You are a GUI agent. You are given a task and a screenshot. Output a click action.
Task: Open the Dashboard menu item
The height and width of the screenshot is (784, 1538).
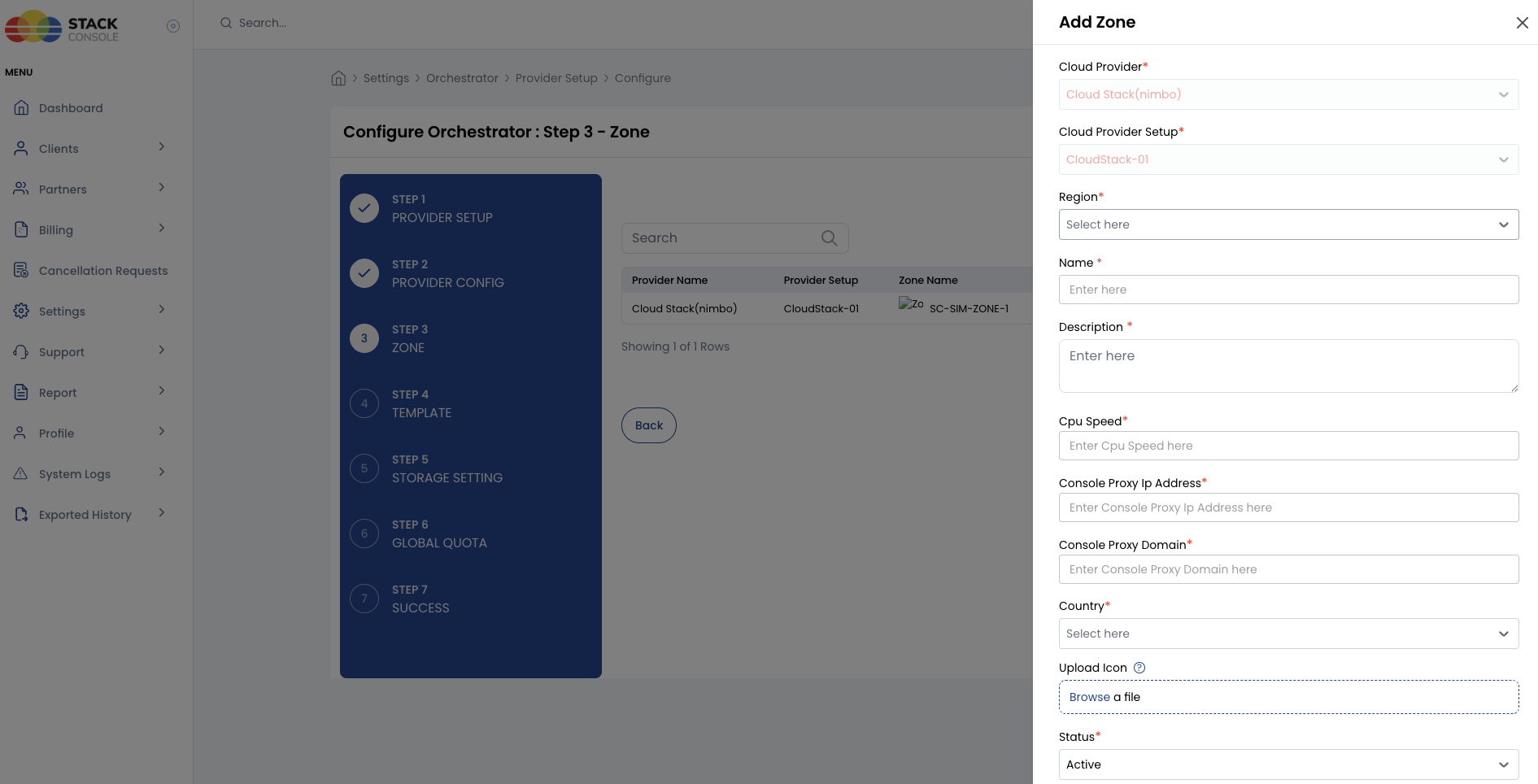click(x=71, y=108)
